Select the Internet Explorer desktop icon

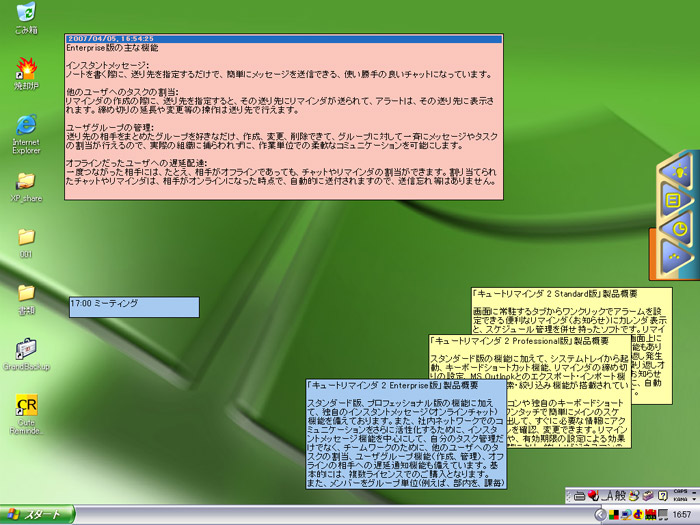click(x=26, y=134)
